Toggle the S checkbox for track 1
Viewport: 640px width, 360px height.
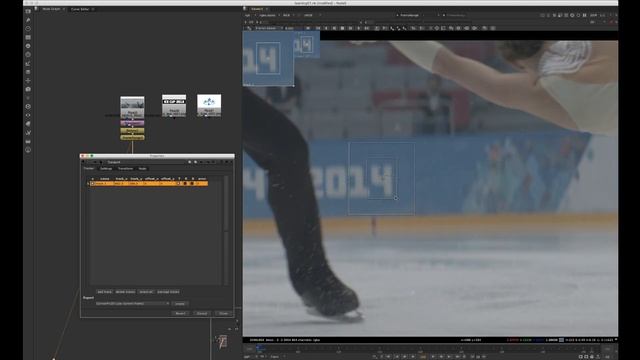193,184
